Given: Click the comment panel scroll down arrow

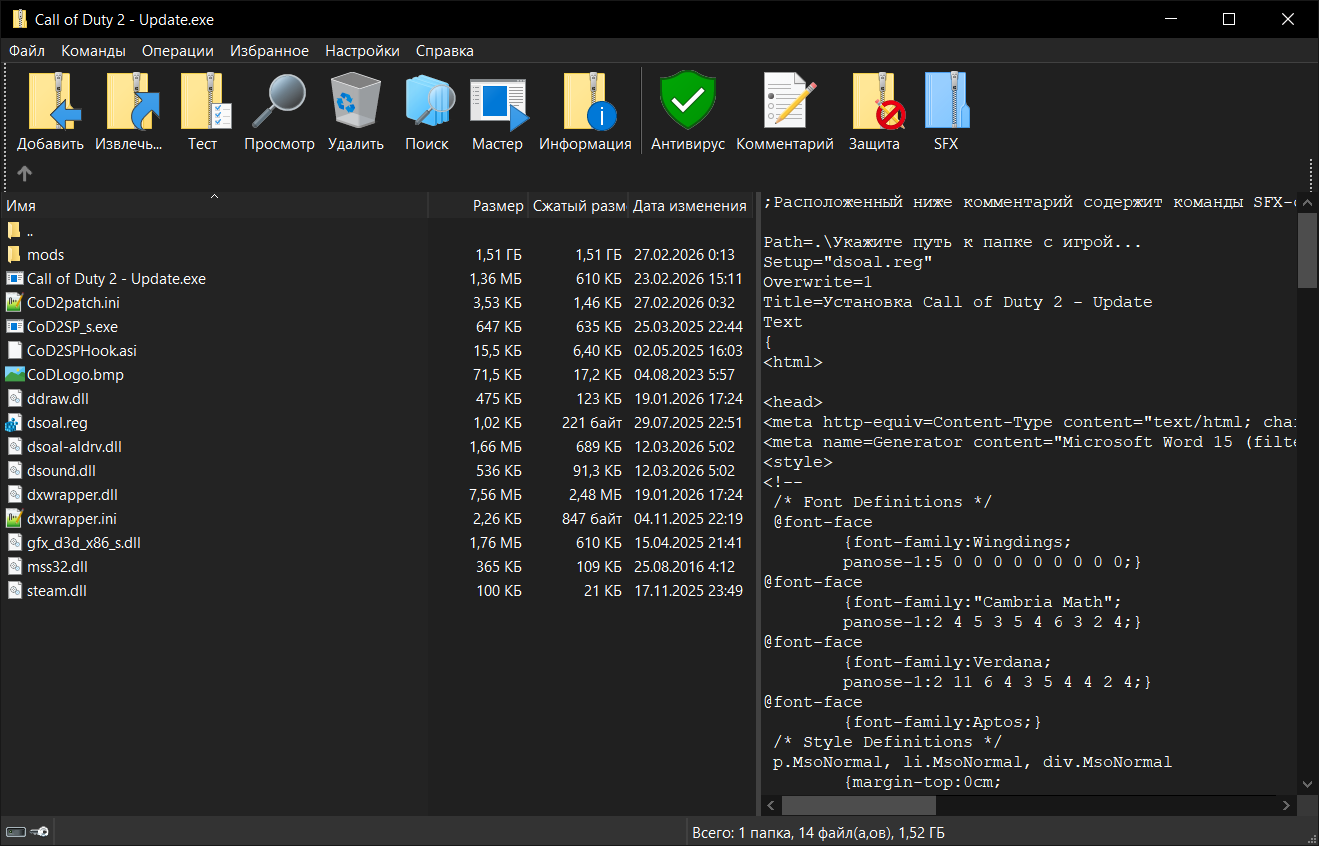Looking at the screenshot, I should pos(1307,785).
